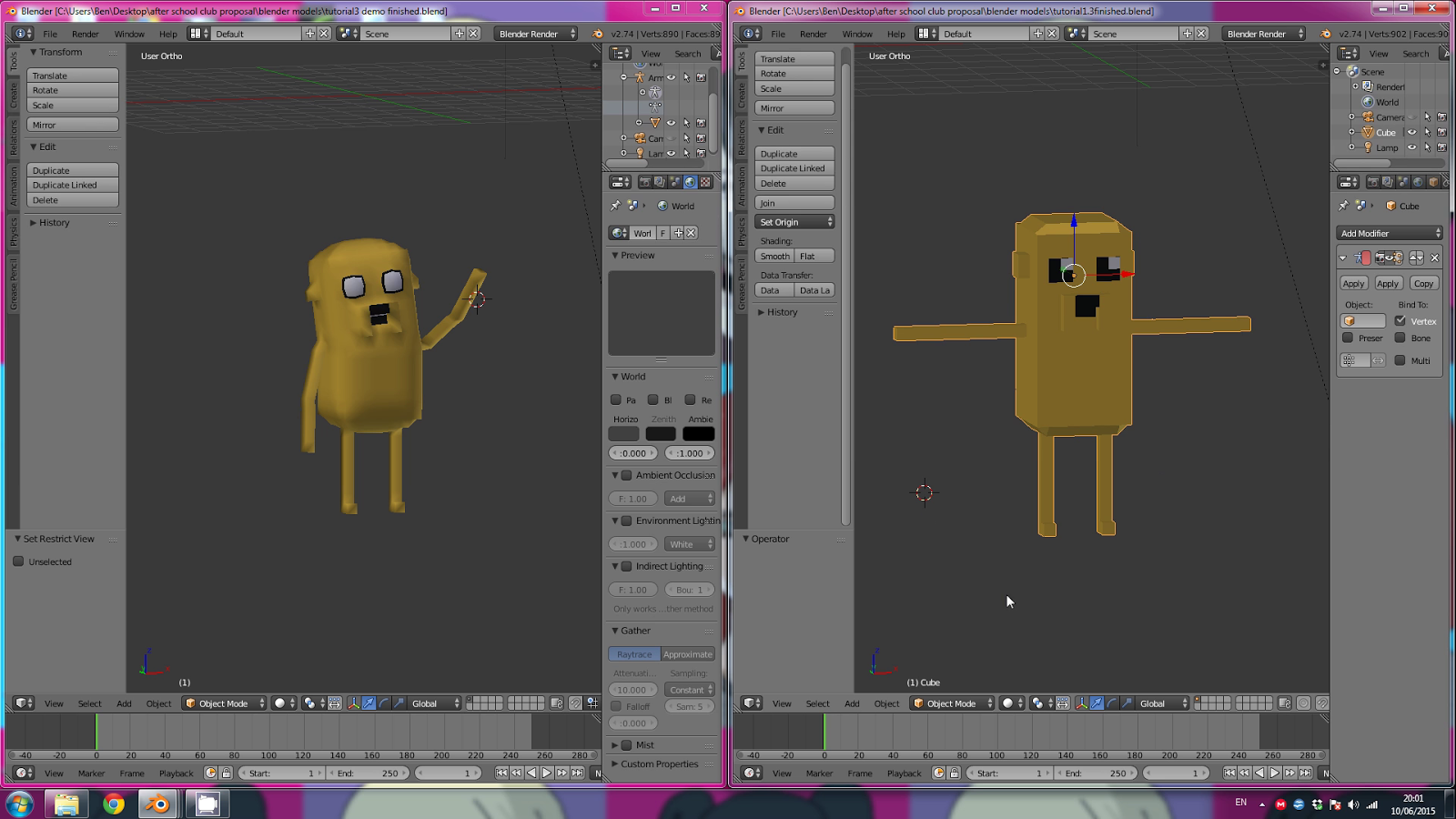The width and height of the screenshot is (1456, 819).
Task: Click the Armature modifier icon in modifier header
Action: click(1359, 258)
